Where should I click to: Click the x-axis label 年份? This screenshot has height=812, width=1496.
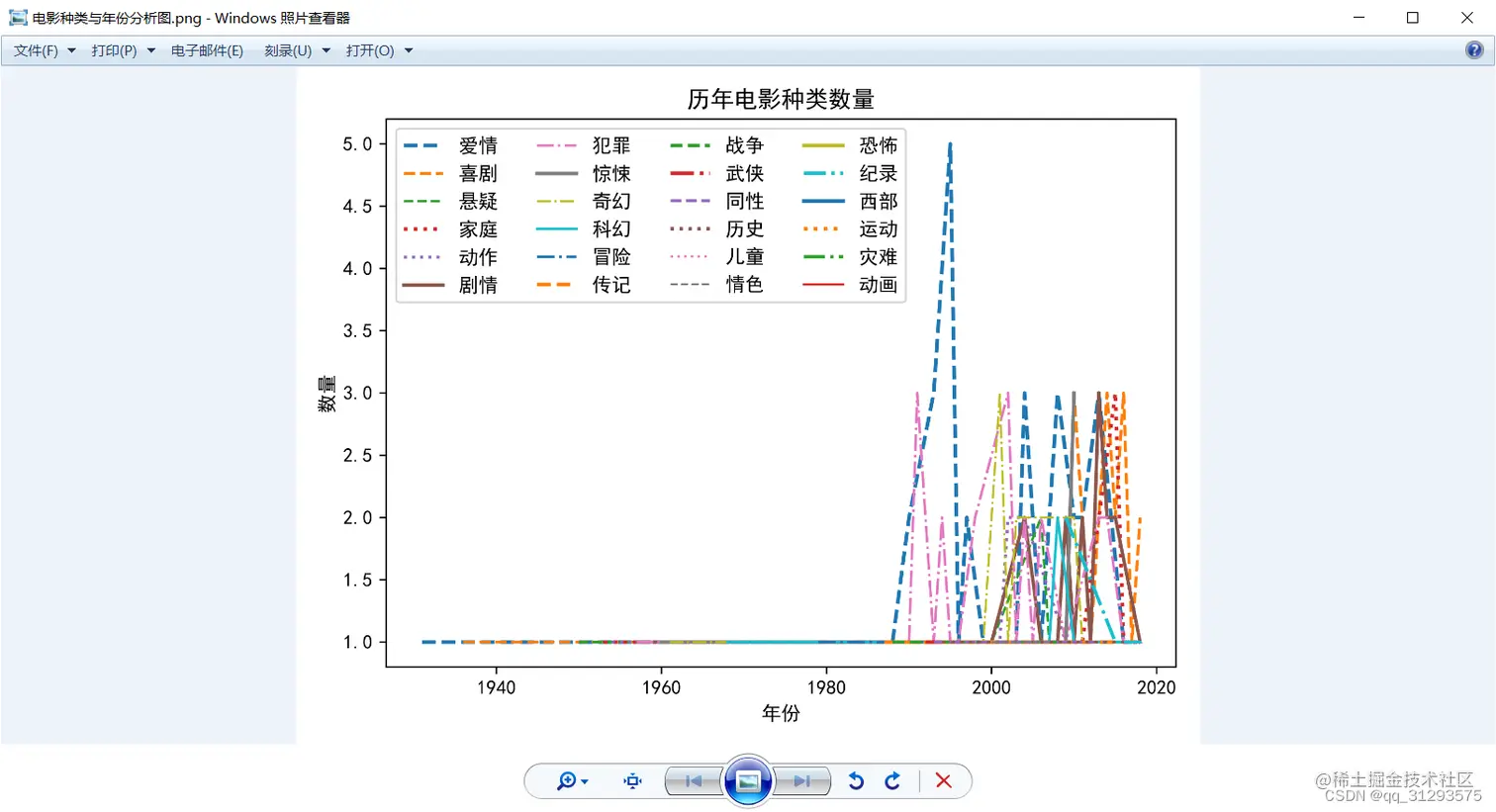click(x=781, y=713)
